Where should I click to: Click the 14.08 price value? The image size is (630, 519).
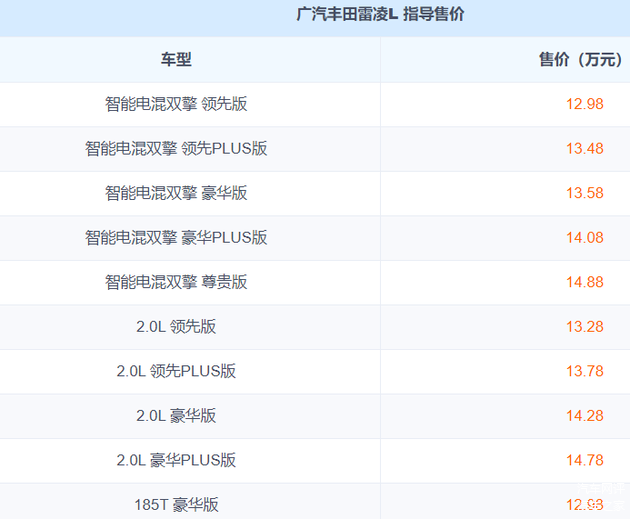(584, 238)
